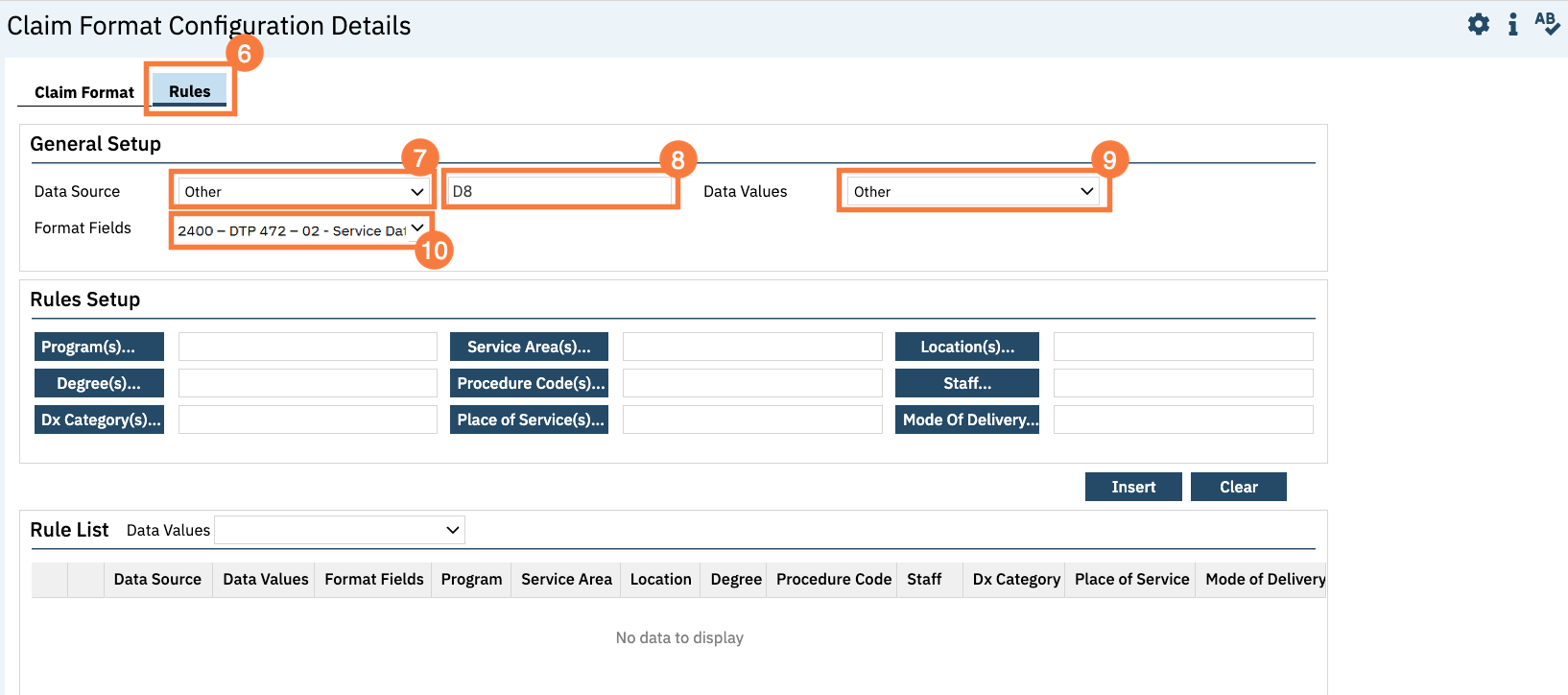
Task: Click the Location(s)... button
Action: click(966, 347)
